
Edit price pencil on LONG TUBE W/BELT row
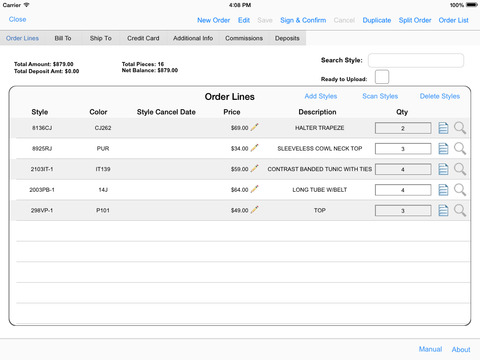254,189
